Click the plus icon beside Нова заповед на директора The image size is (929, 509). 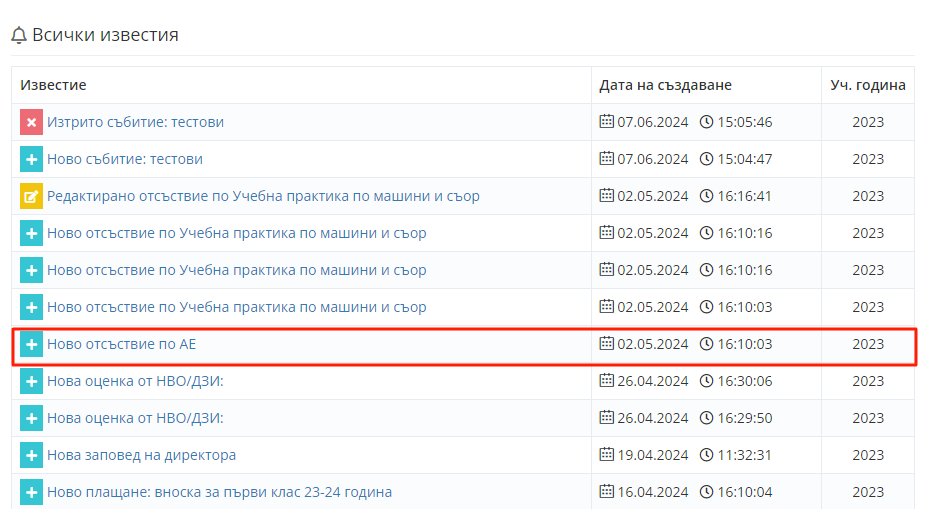(x=31, y=455)
